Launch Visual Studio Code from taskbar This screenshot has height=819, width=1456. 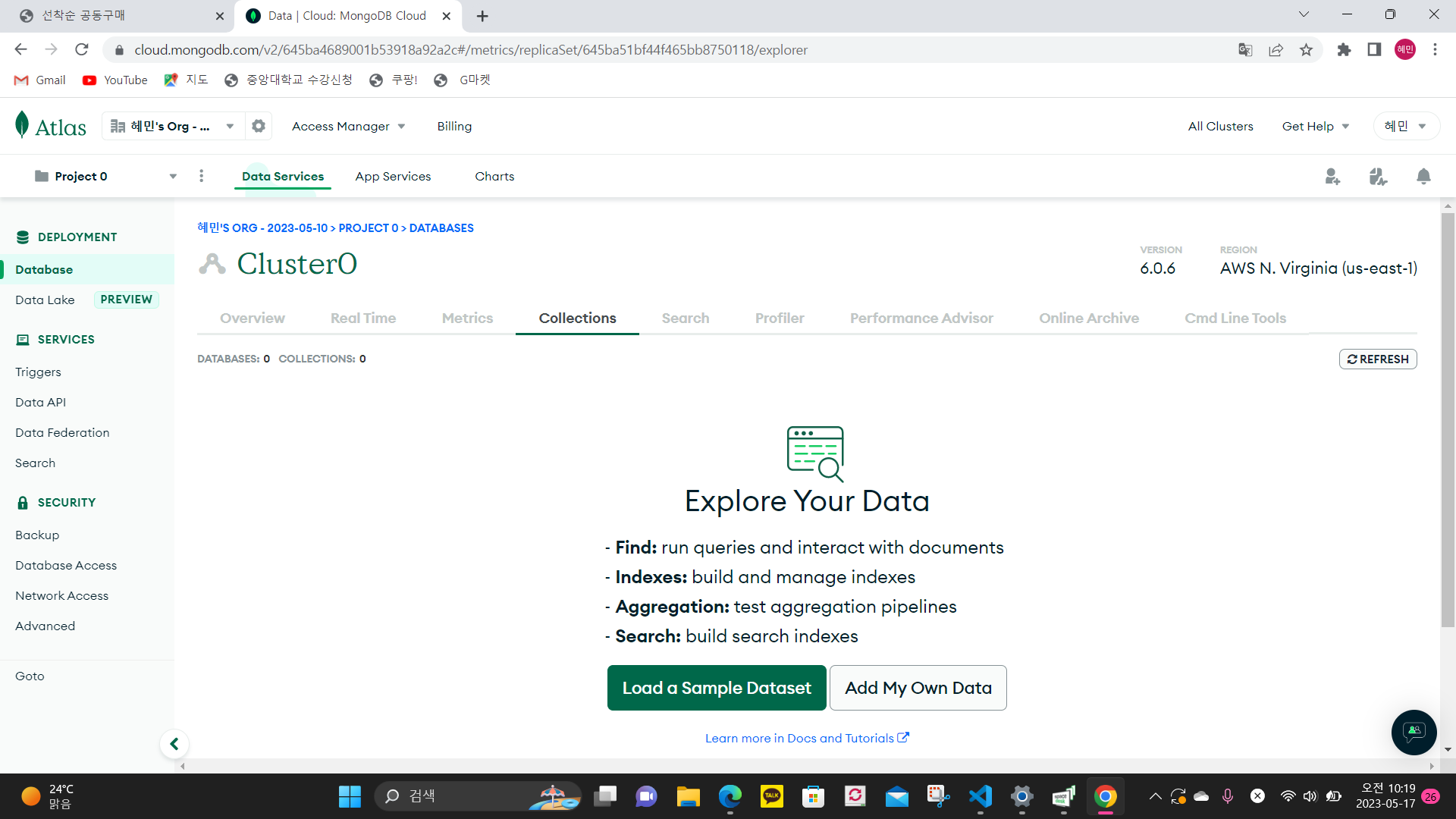point(980,796)
